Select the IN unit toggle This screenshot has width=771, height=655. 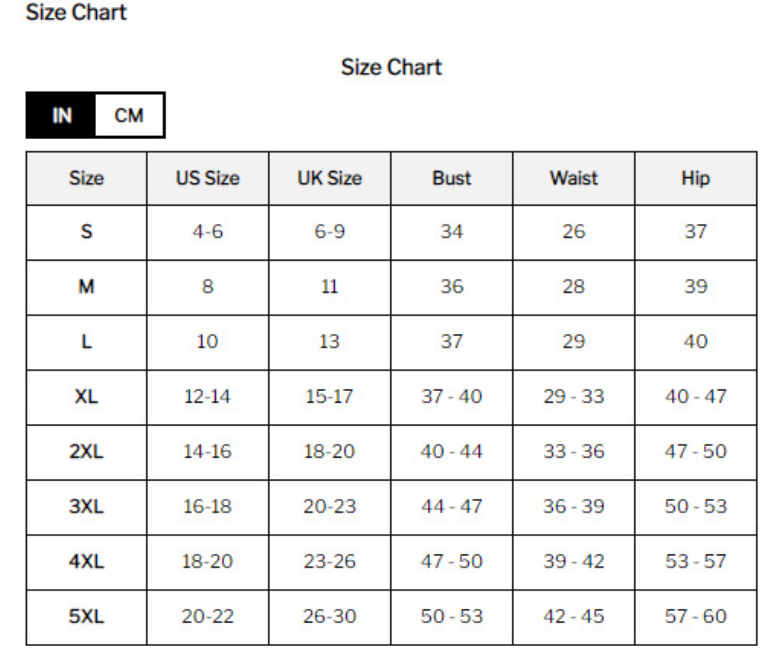click(62, 115)
